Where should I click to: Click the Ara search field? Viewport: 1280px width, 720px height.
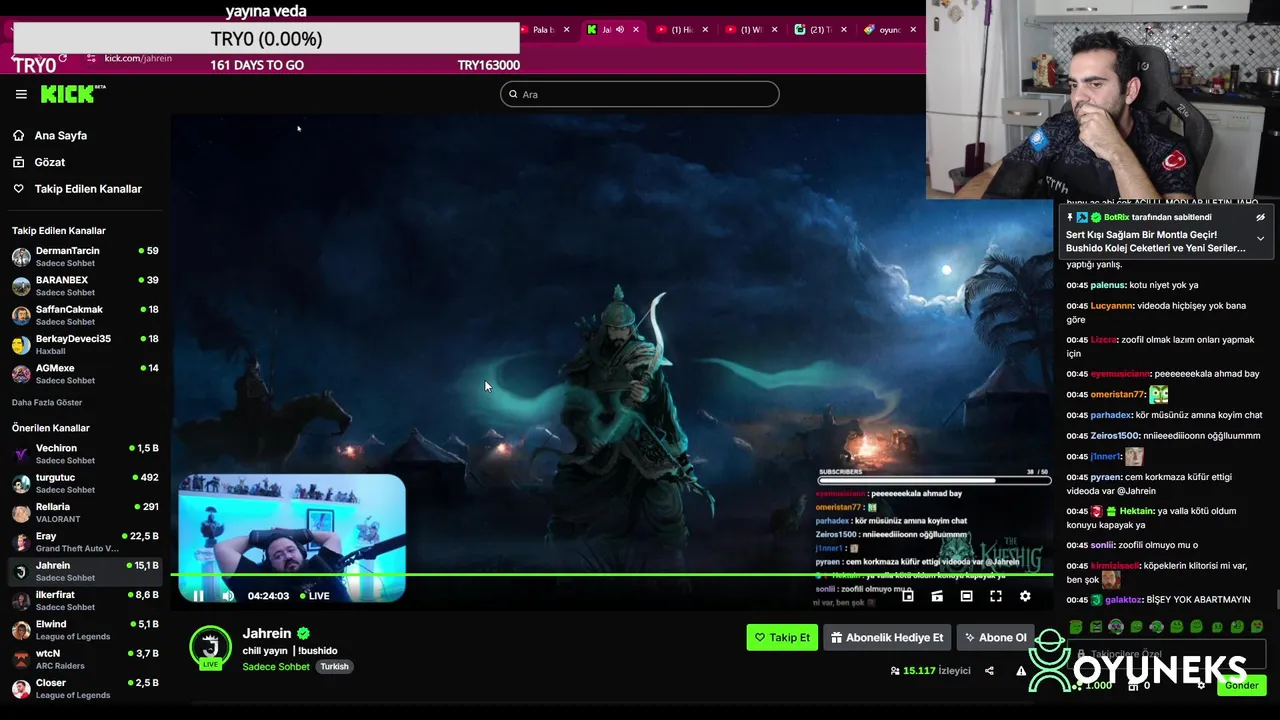640,94
